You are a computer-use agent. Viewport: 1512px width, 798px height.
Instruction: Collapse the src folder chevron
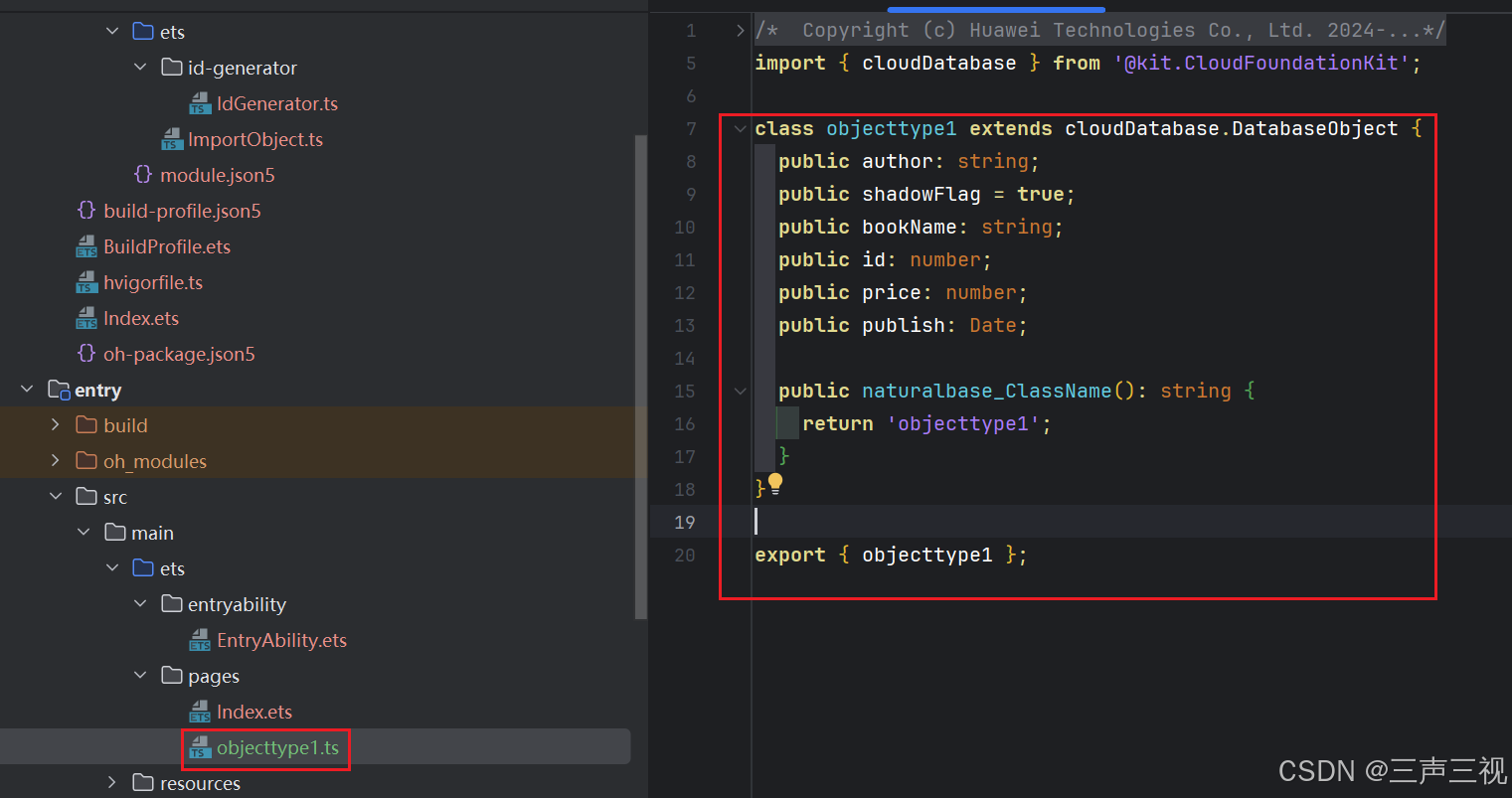tap(56, 497)
